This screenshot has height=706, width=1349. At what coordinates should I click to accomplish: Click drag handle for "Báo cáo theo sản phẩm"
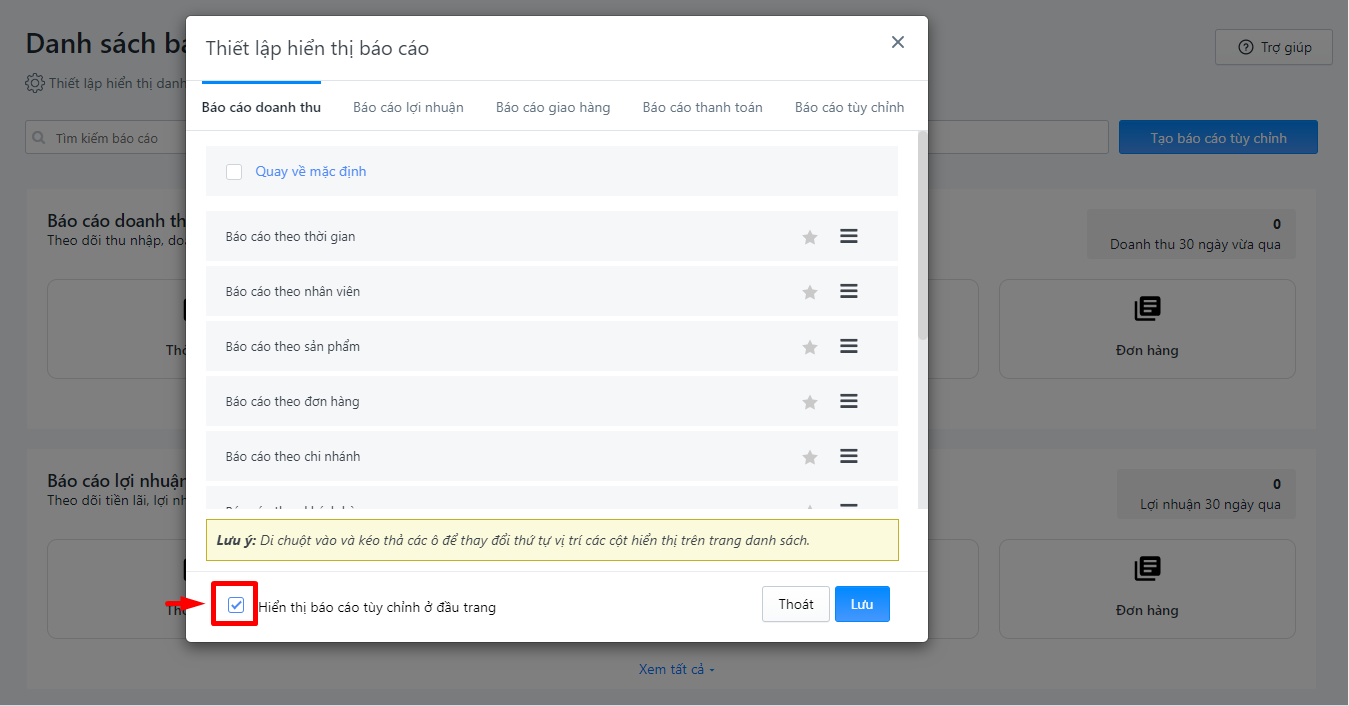point(849,346)
